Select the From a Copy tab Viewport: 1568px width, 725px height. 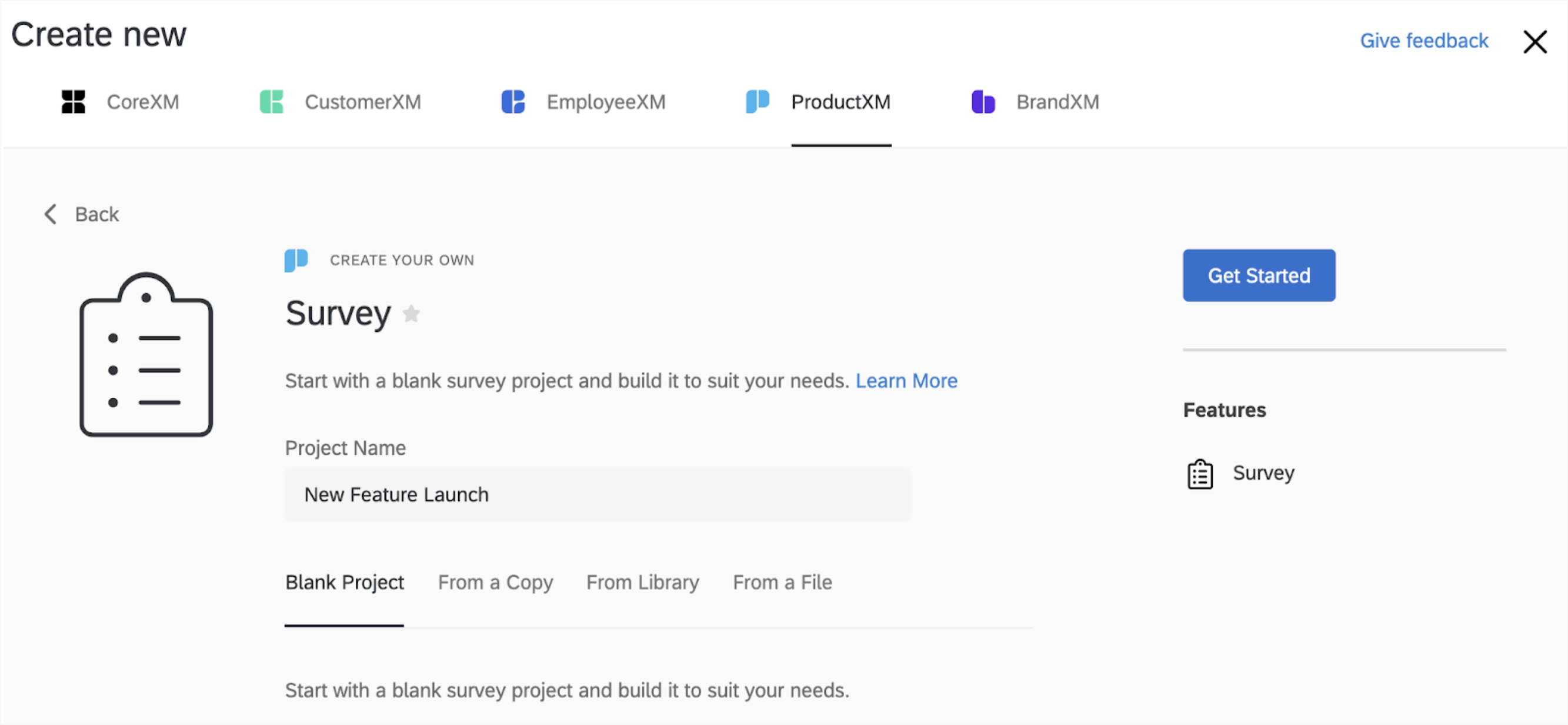(495, 583)
